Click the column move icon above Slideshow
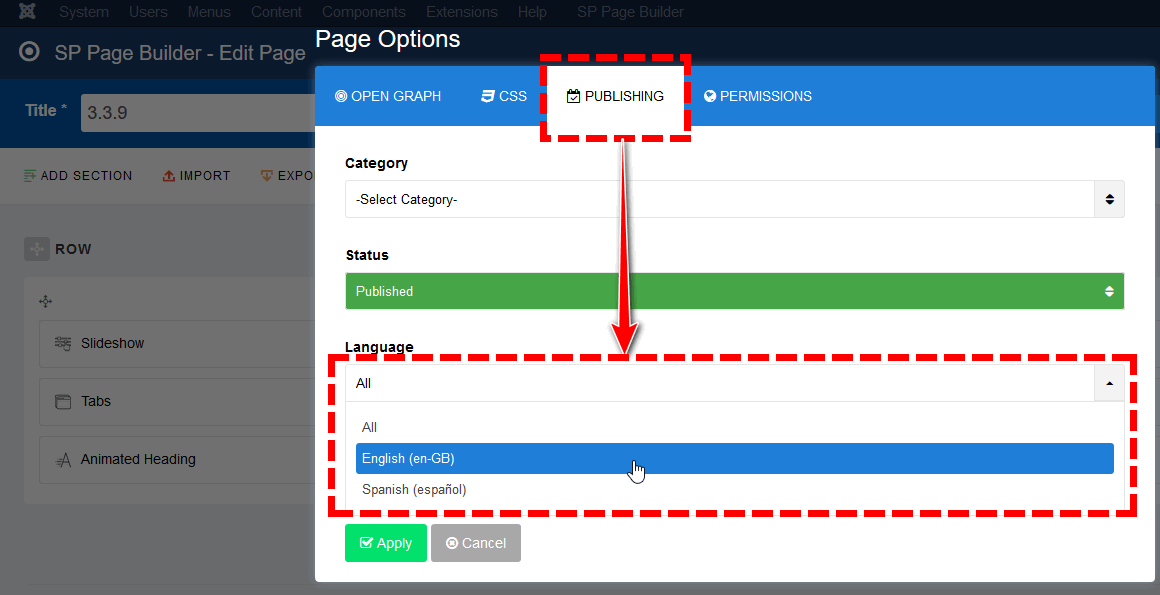Screen dimensions: 1160x595 [x=45, y=301]
